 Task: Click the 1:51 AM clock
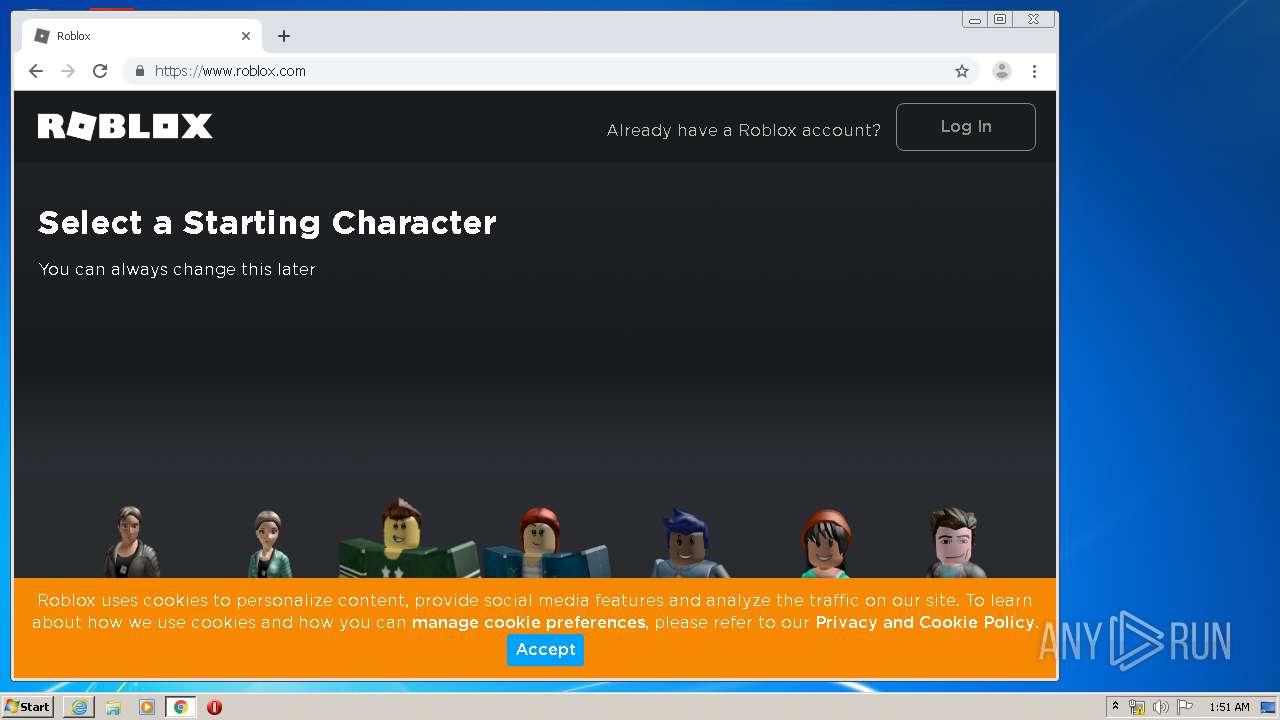[x=1229, y=707]
